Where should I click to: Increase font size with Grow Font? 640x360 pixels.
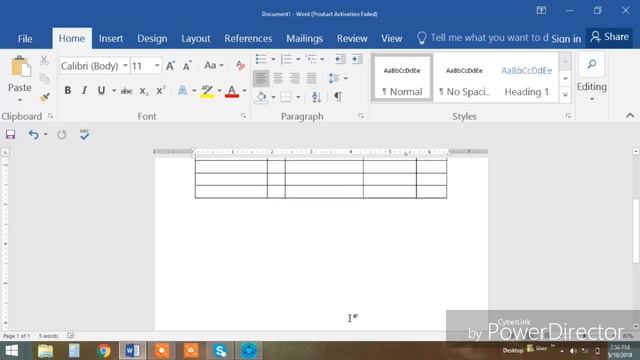(170, 66)
